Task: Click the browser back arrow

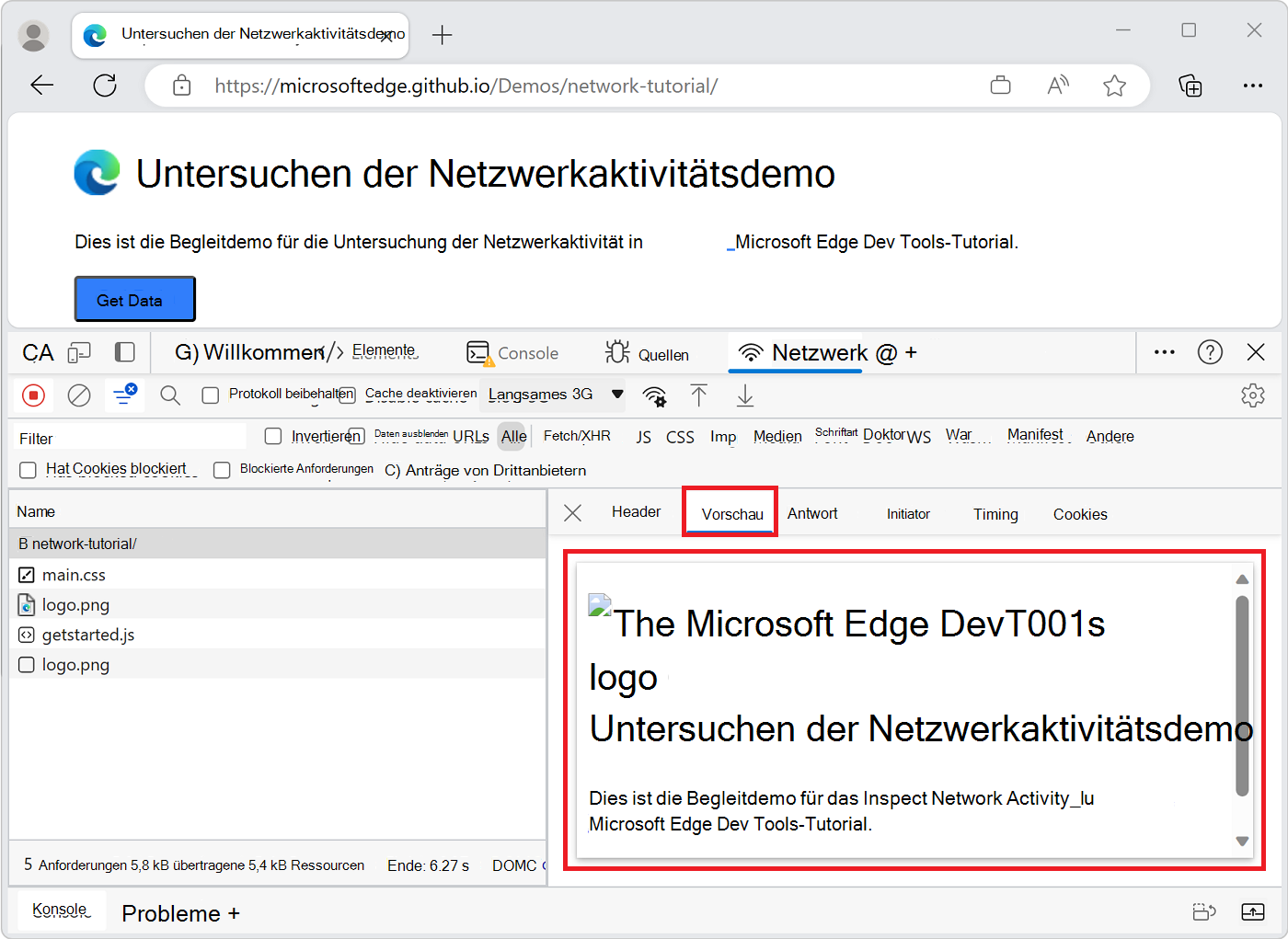Action: pos(42,86)
